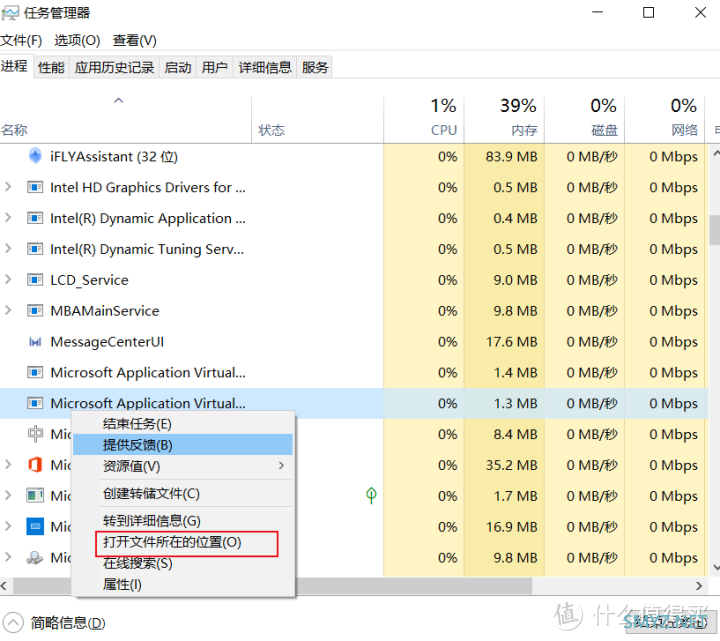Click icon of Microsoft Application Virtual 1.4 MB row
The image size is (720, 641).
click(x=35, y=372)
